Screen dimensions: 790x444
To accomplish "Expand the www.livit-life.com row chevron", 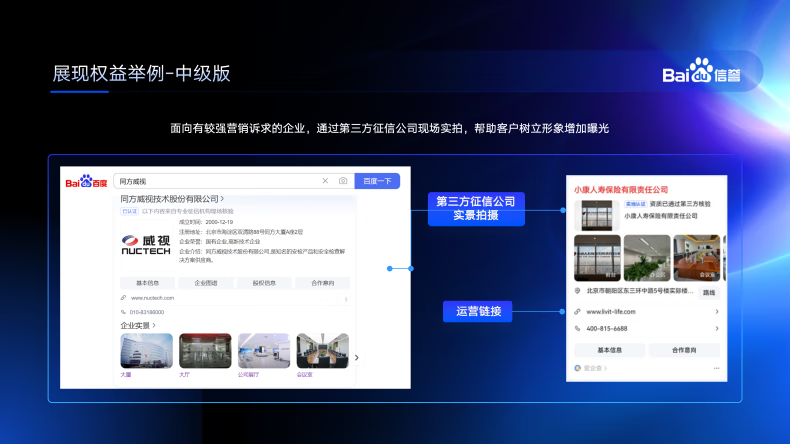I will click(x=716, y=312).
